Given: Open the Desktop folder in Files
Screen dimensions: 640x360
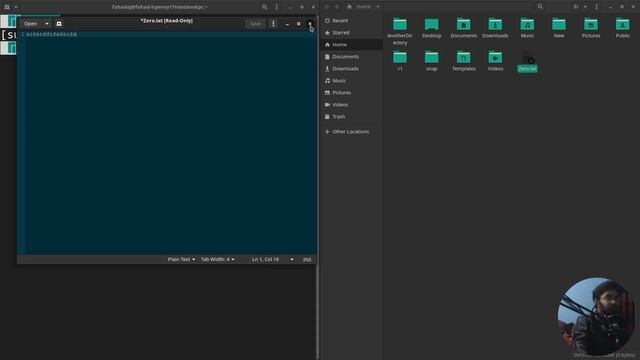Looking at the screenshot, I should (x=431, y=28).
